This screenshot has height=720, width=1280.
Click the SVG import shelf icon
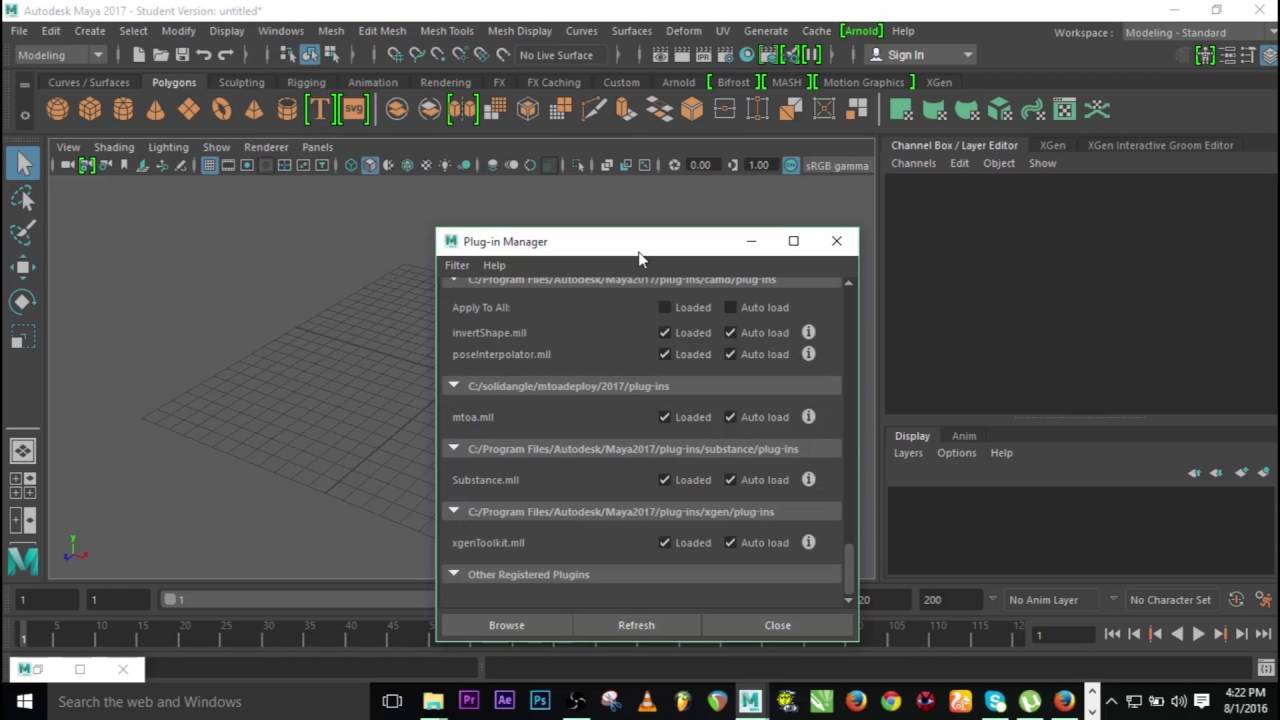(x=354, y=110)
